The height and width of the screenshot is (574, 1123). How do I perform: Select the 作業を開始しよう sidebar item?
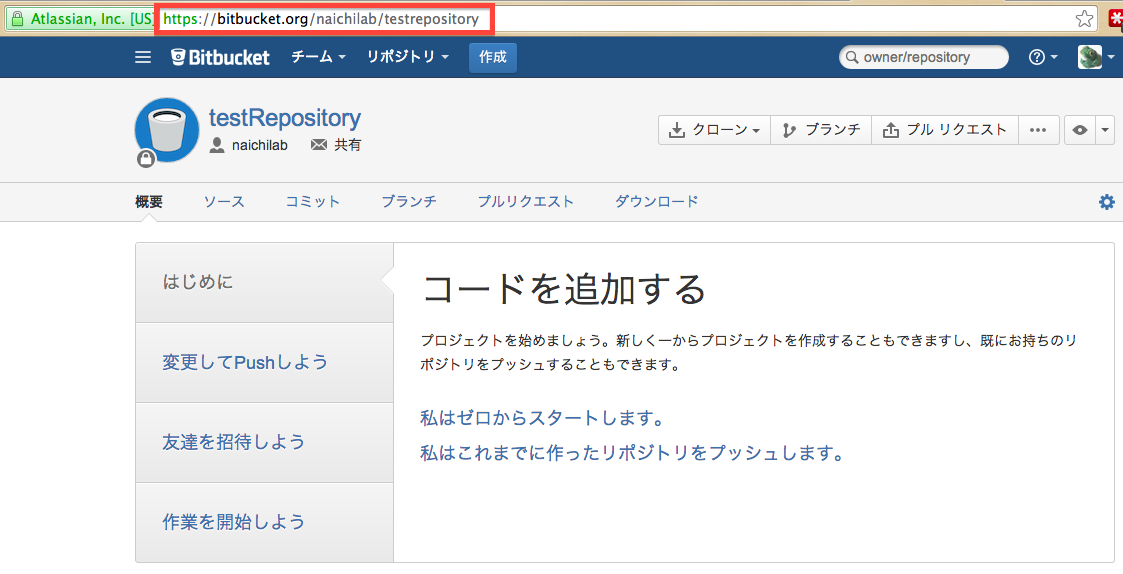coord(264,522)
